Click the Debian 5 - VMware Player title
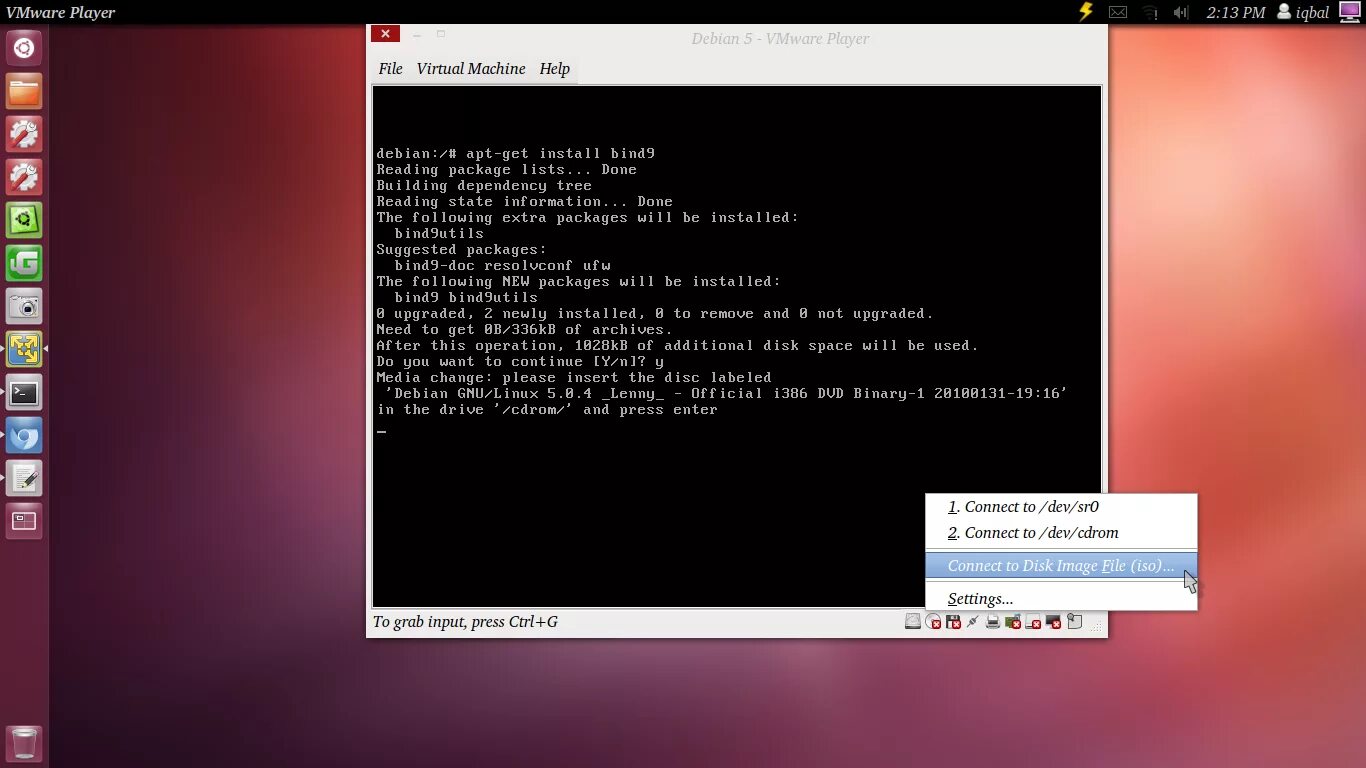Image resolution: width=1366 pixels, height=768 pixels. [780, 39]
